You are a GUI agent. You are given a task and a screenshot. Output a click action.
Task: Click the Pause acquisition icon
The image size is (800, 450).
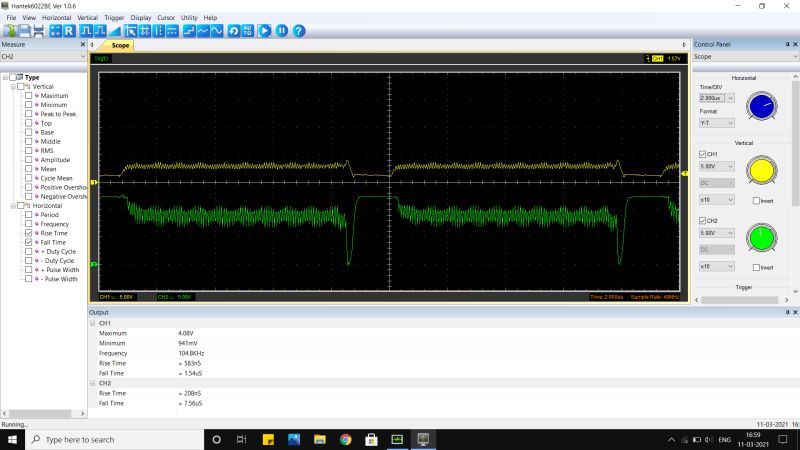[282, 31]
